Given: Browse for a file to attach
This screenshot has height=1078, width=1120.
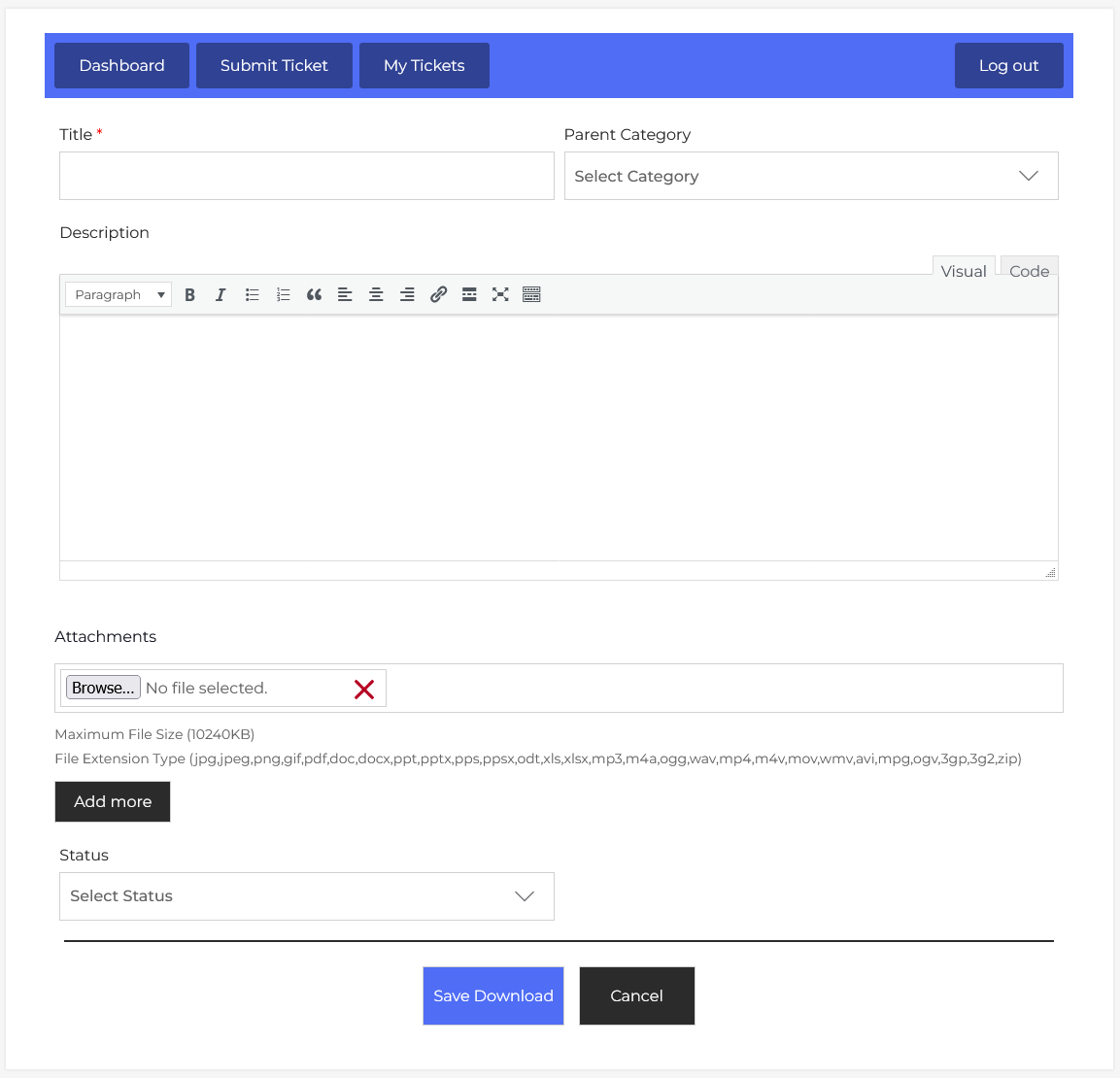Looking at the screenshot, I should click(103, 688).
